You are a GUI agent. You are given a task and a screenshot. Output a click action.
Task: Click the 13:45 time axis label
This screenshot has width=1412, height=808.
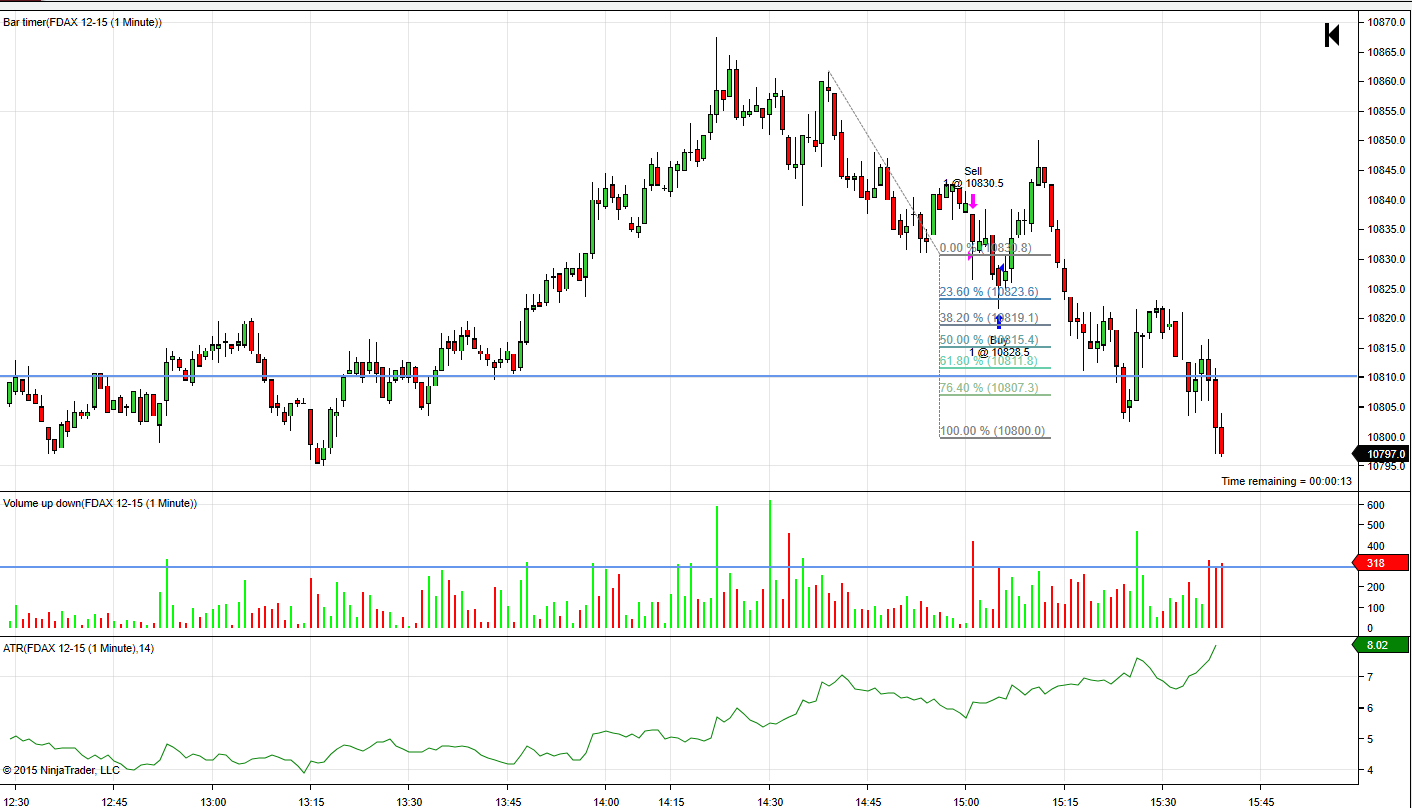[508, 802]
